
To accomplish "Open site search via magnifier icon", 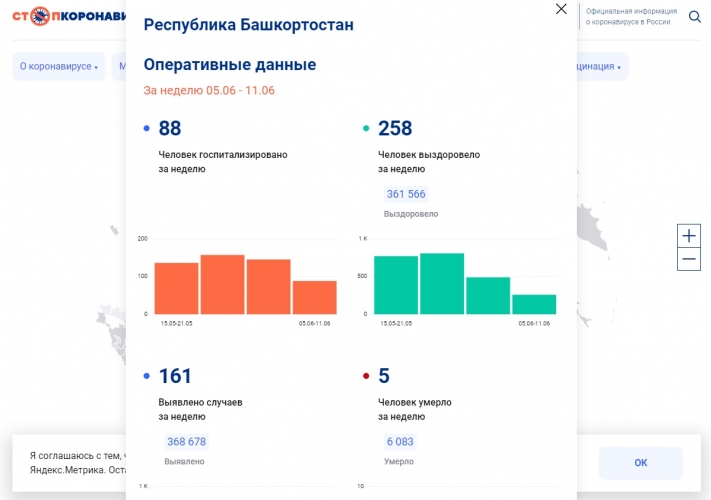I will coord(695,16).
